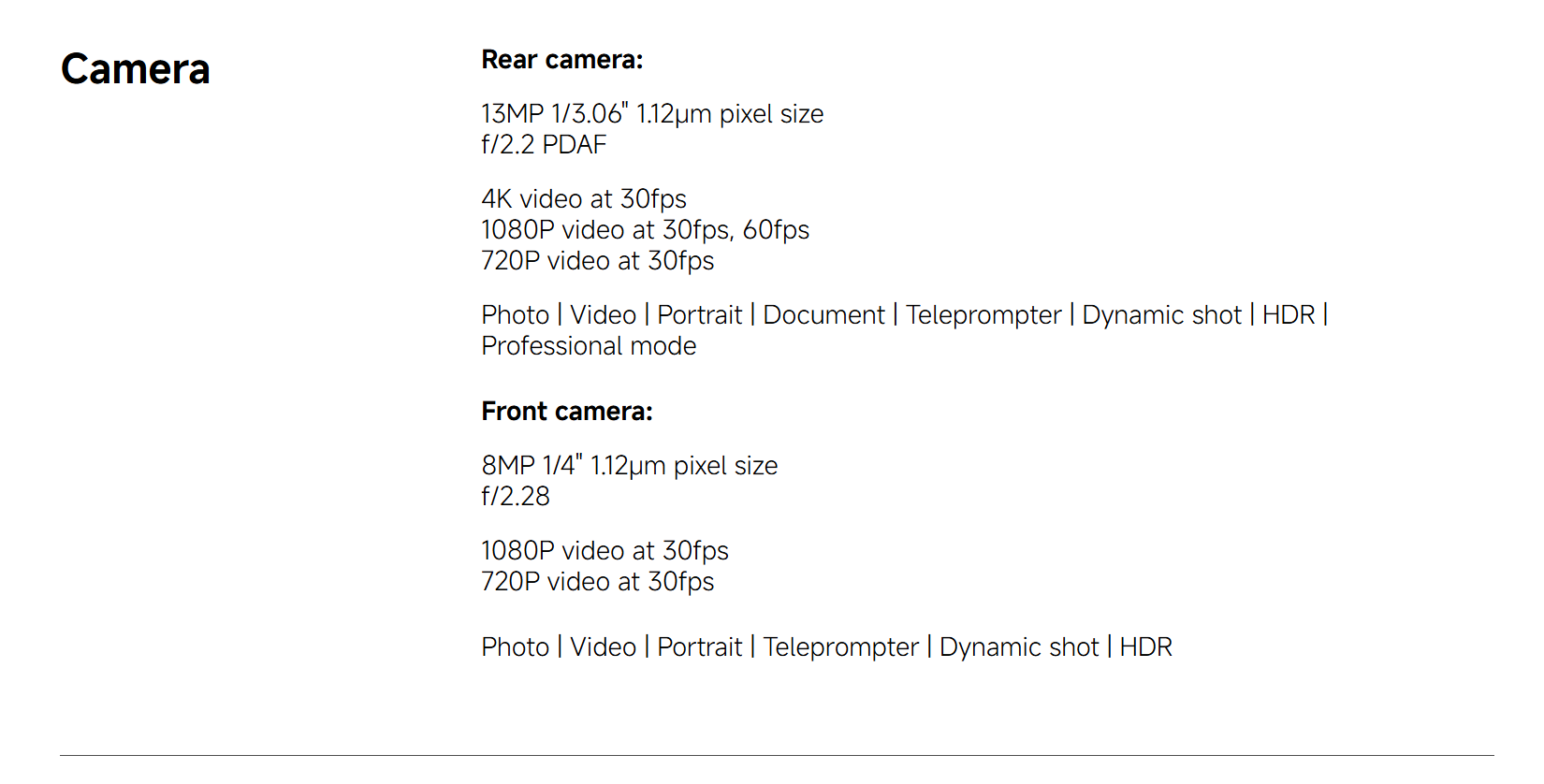Screen dimensions: 1544x784
Task: Click HDR in front camera modes
Action: coord(1145,647)
